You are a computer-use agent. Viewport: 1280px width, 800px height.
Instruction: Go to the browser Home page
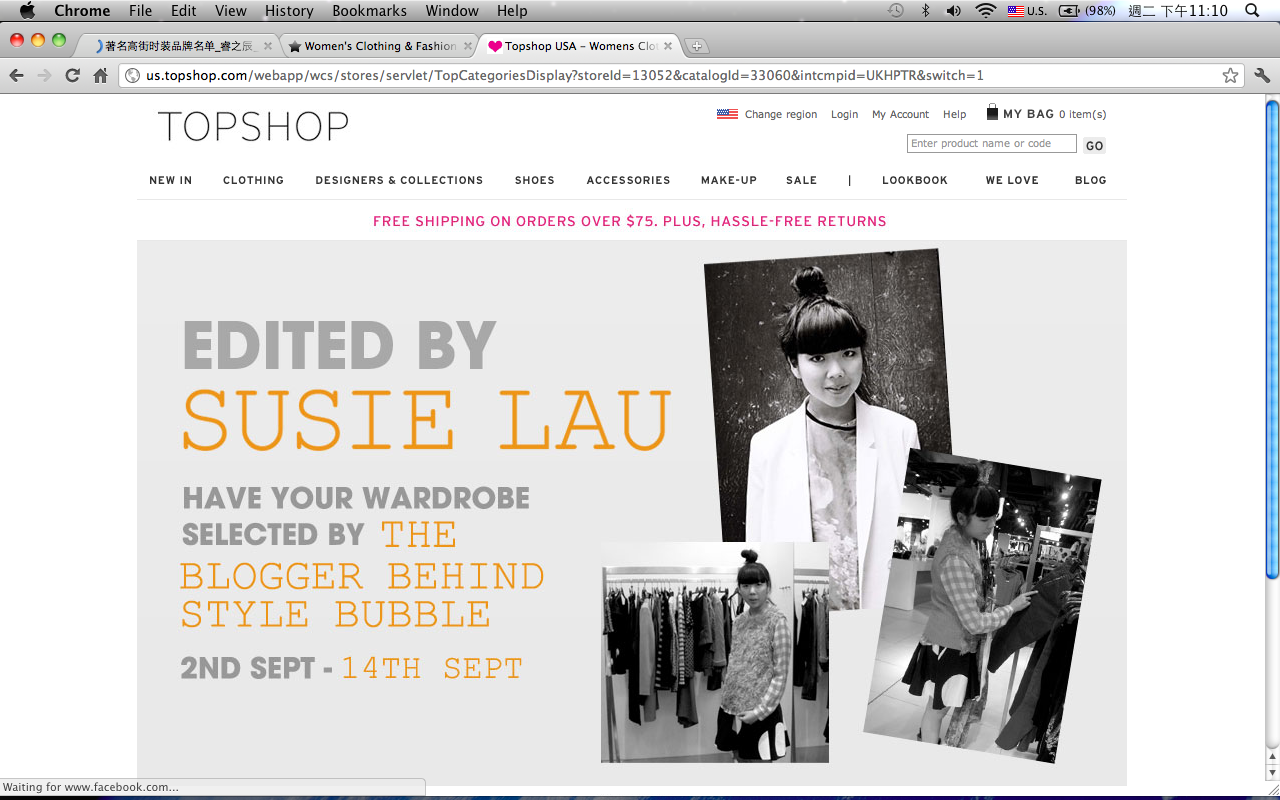(100, 75)
